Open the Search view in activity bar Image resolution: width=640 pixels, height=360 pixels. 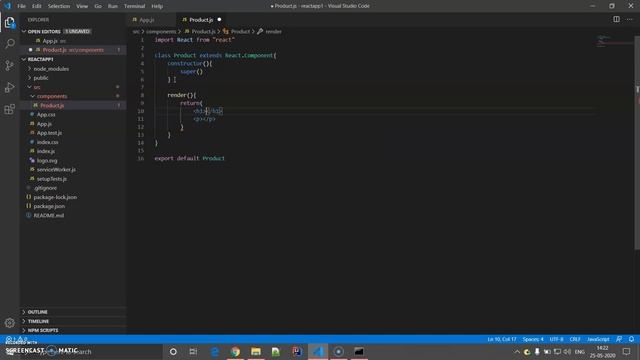(10, 44)
